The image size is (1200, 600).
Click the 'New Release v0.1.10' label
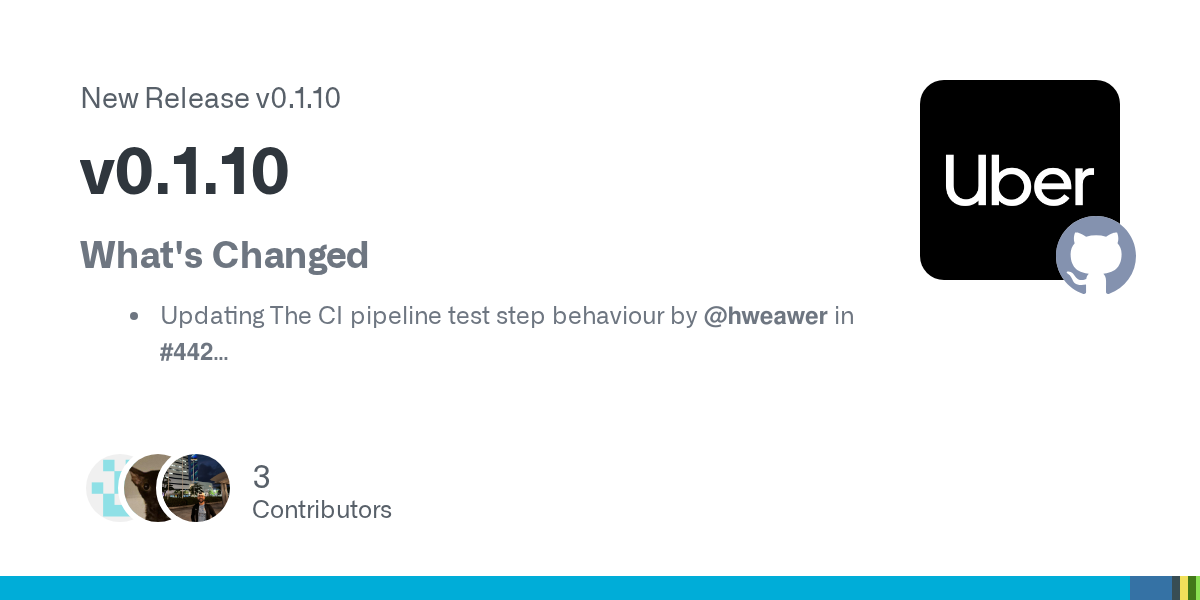[x=210, y=98]
